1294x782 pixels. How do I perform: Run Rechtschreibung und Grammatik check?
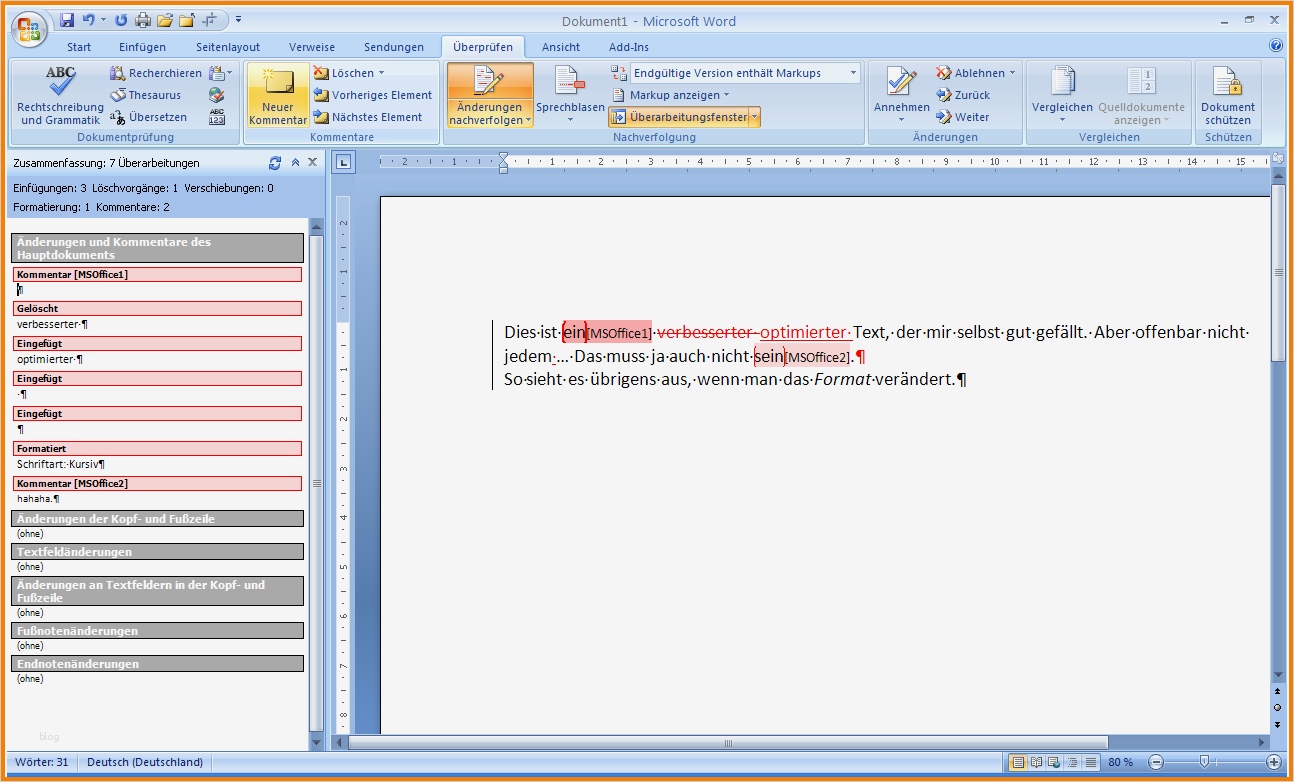point(60,95)
